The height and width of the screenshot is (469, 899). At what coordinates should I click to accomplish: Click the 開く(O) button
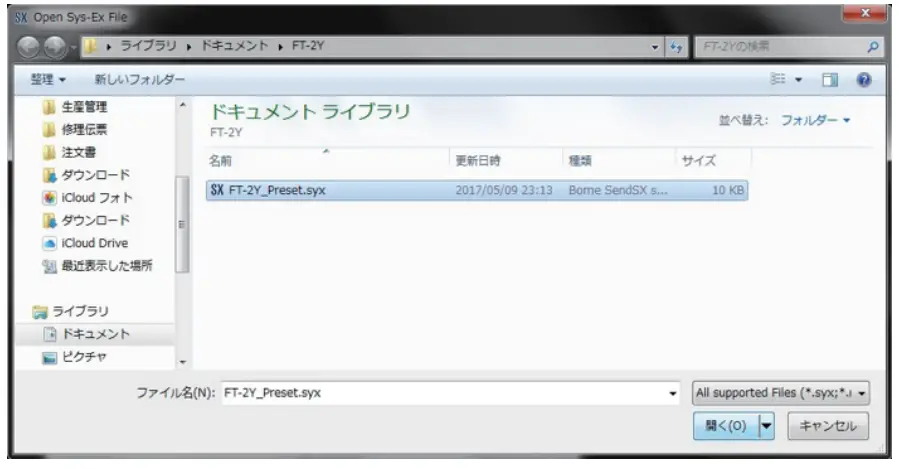point(726,426)
